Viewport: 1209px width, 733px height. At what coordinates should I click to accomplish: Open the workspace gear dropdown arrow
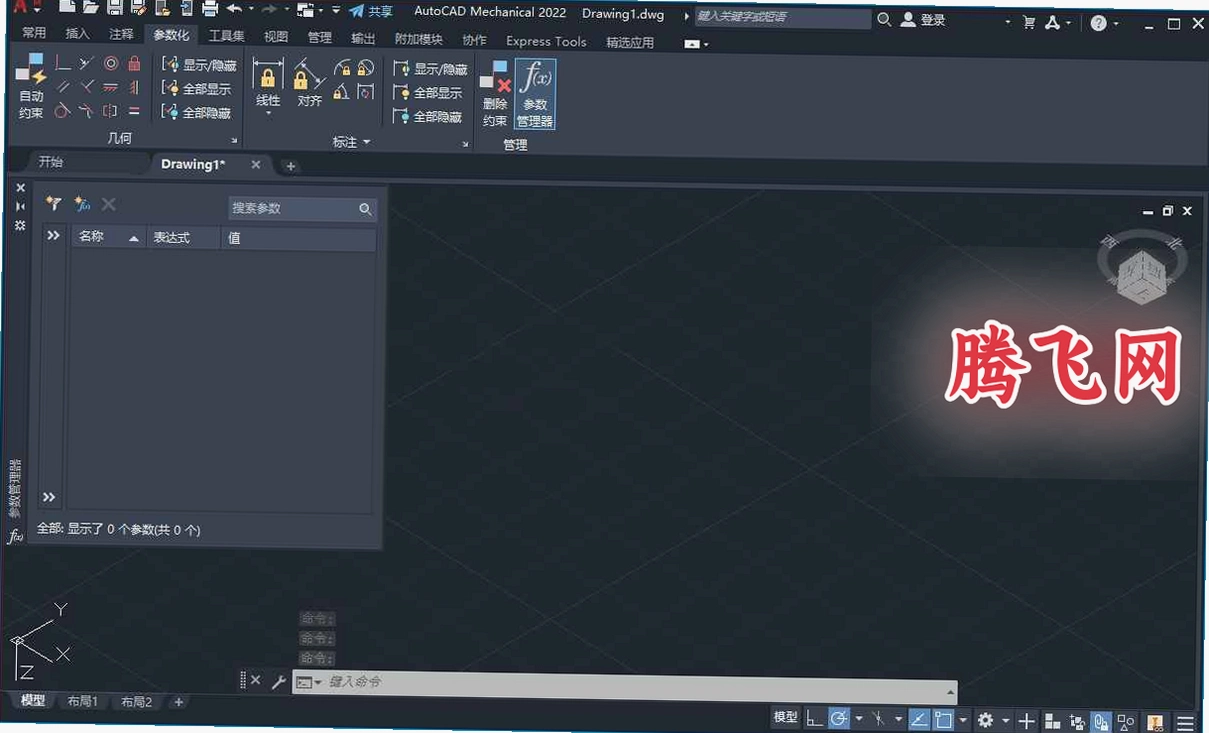tap(1005, 720)
